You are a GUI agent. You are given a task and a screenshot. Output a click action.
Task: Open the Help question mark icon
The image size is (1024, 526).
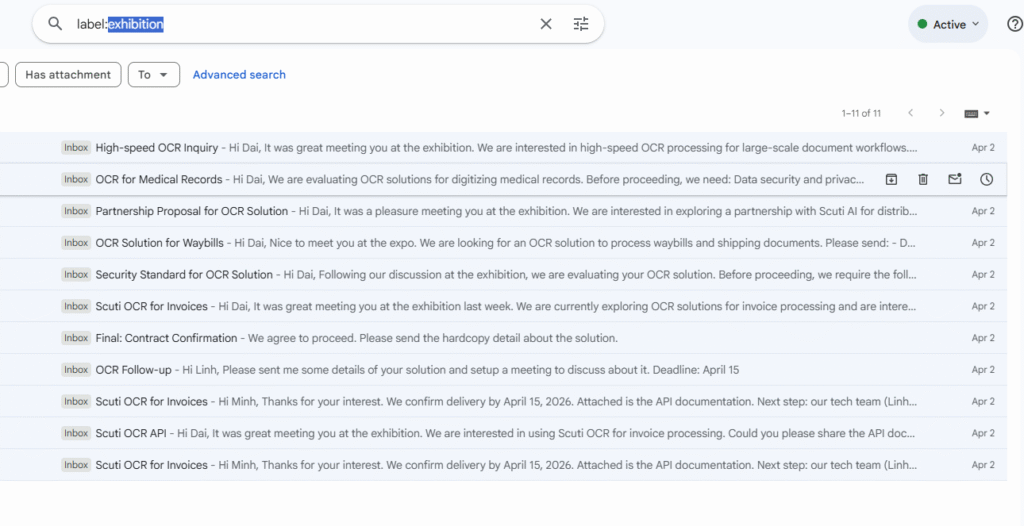coord(1014,24)
